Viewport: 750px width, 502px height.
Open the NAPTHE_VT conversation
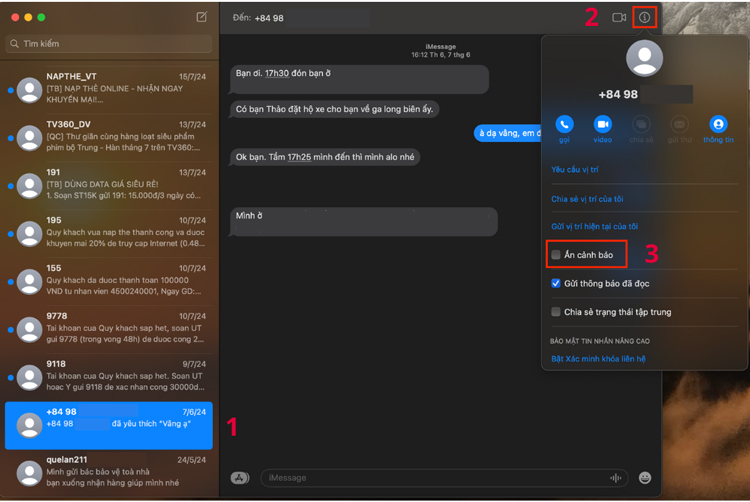pos(109,90)
